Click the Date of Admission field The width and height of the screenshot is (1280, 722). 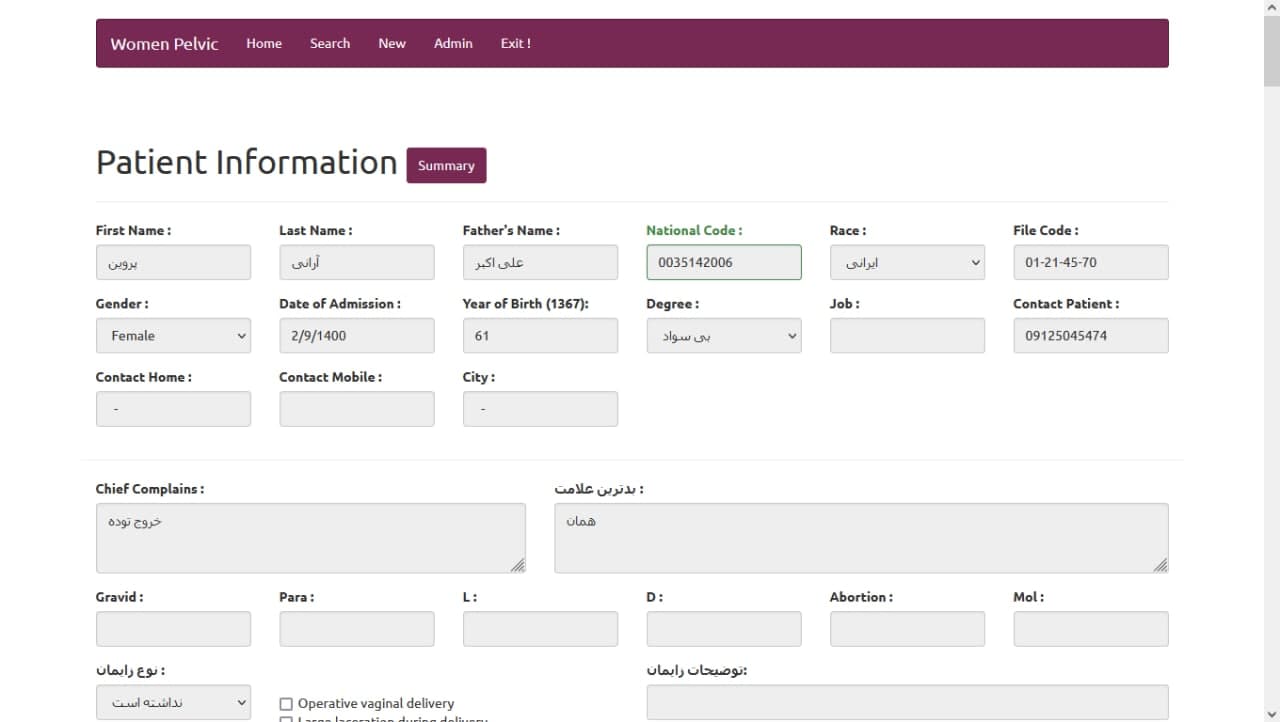point(356,336)
